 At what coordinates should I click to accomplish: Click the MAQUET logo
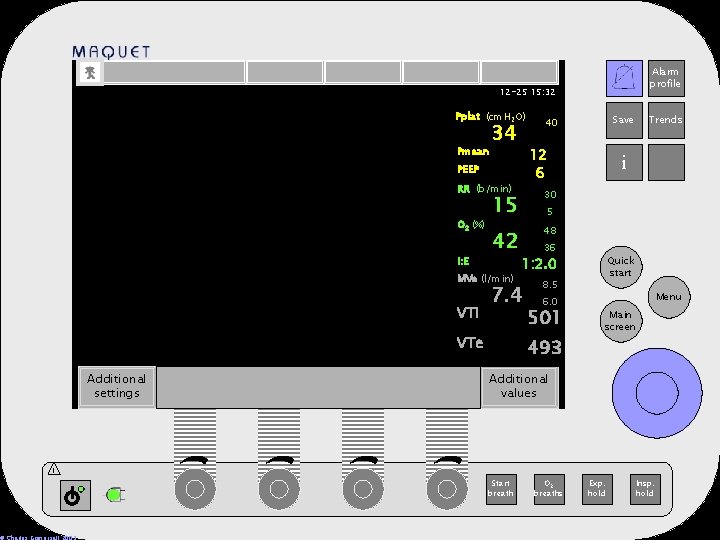click(111, 52)
